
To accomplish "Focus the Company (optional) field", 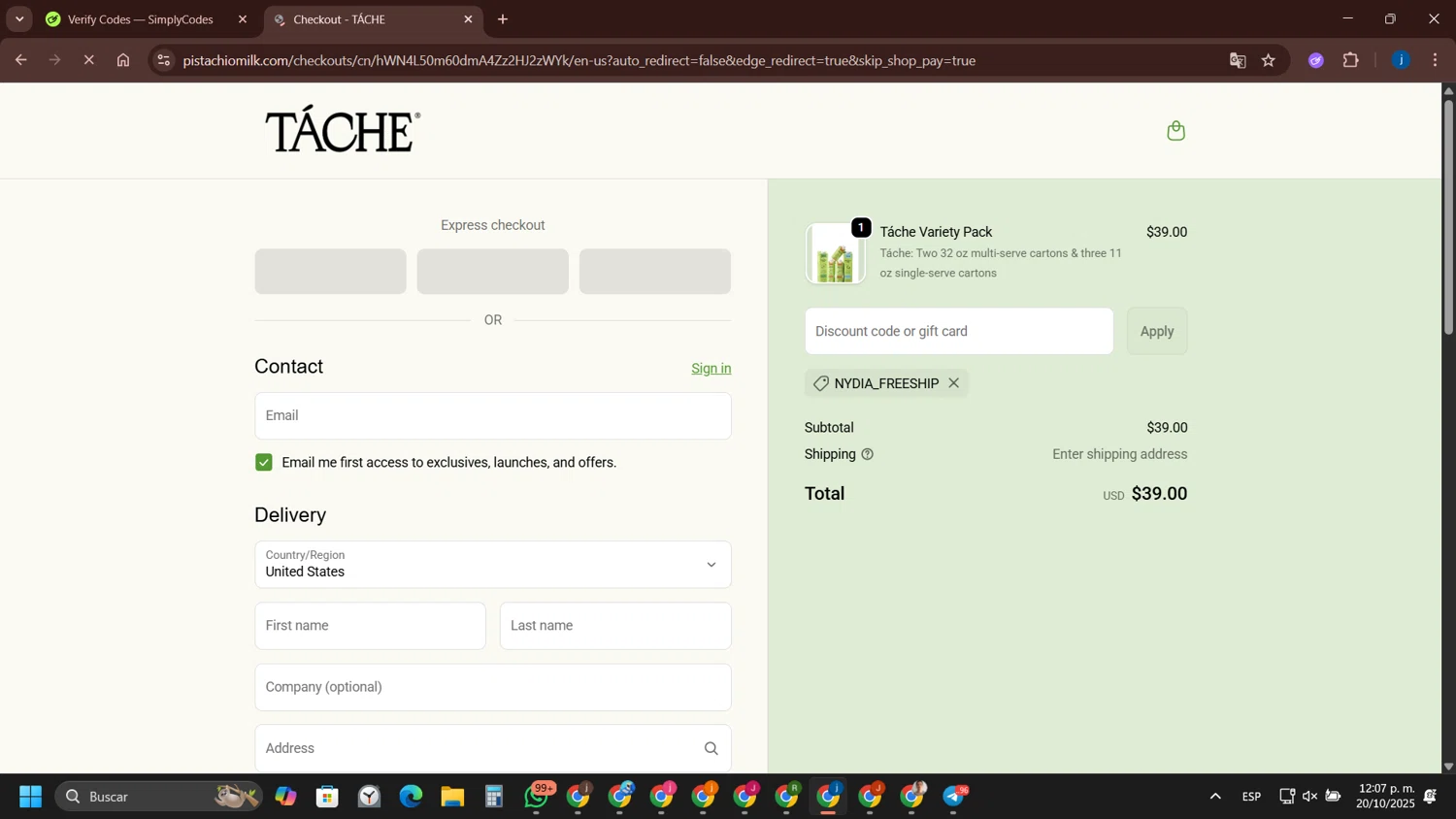I will click(493, 687).
